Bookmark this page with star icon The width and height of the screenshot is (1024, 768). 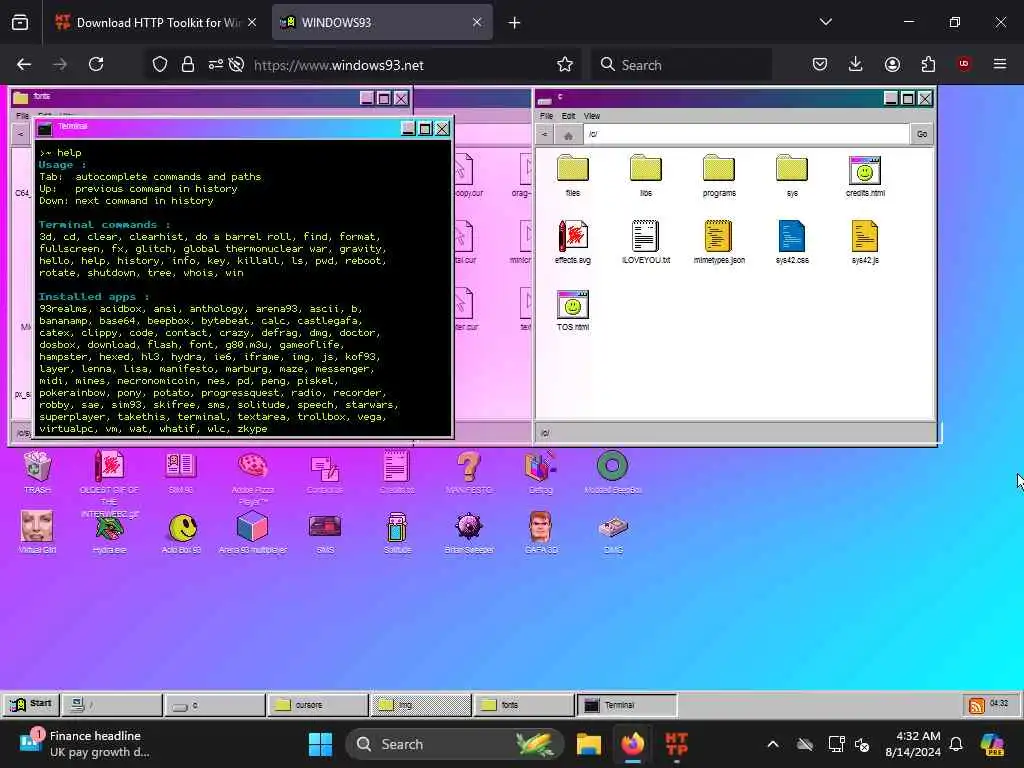[x=565, y=65]
